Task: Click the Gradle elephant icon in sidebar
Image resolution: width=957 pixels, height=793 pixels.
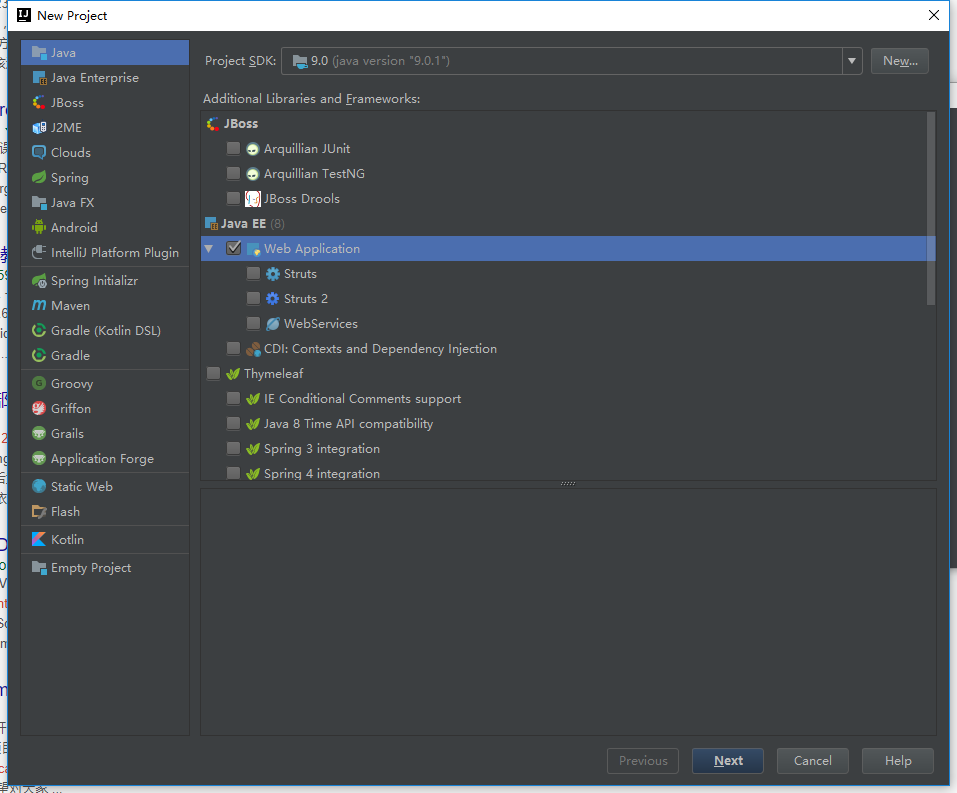Action: [39, 355]
